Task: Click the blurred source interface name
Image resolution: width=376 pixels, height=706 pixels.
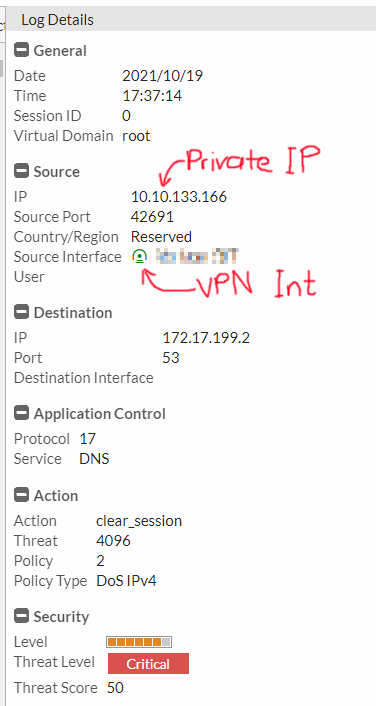Action: click(x=197, y=257)
